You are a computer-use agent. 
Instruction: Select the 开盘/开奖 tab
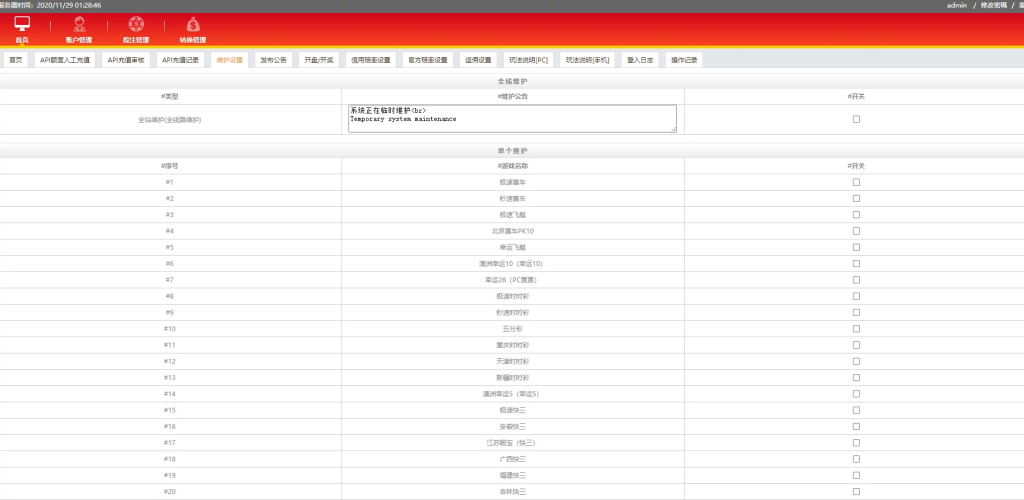click(x=320, y=60)
